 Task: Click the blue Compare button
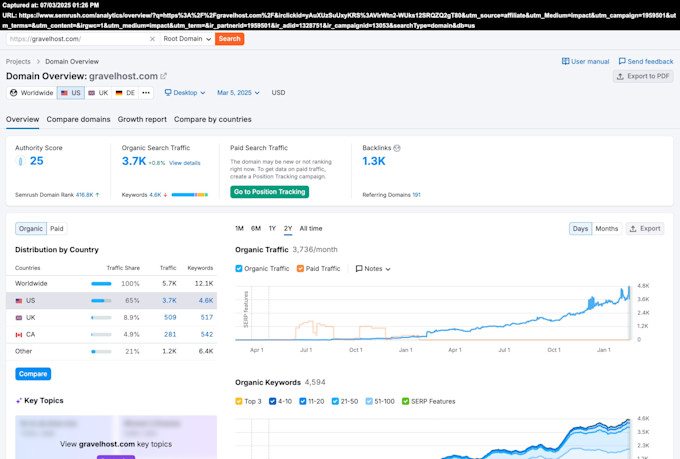tap(33, 374)
